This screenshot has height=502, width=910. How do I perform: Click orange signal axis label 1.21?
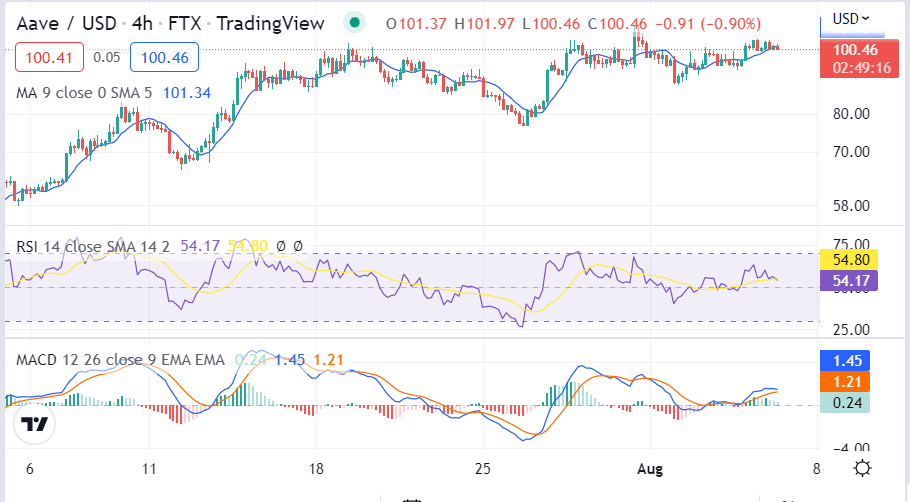[845, 382]
